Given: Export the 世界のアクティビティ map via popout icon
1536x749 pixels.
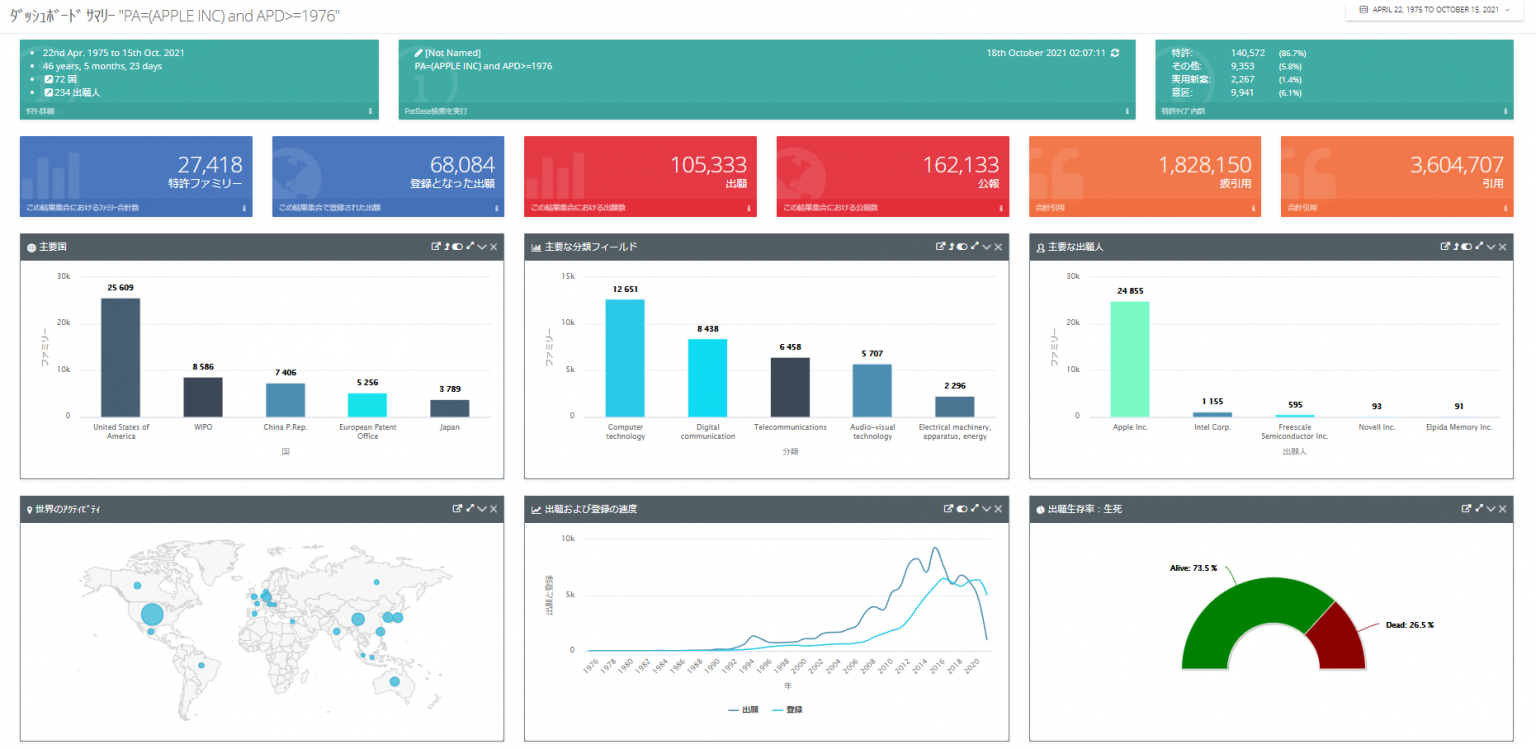Looking at the screenshot, I should 457,509.
